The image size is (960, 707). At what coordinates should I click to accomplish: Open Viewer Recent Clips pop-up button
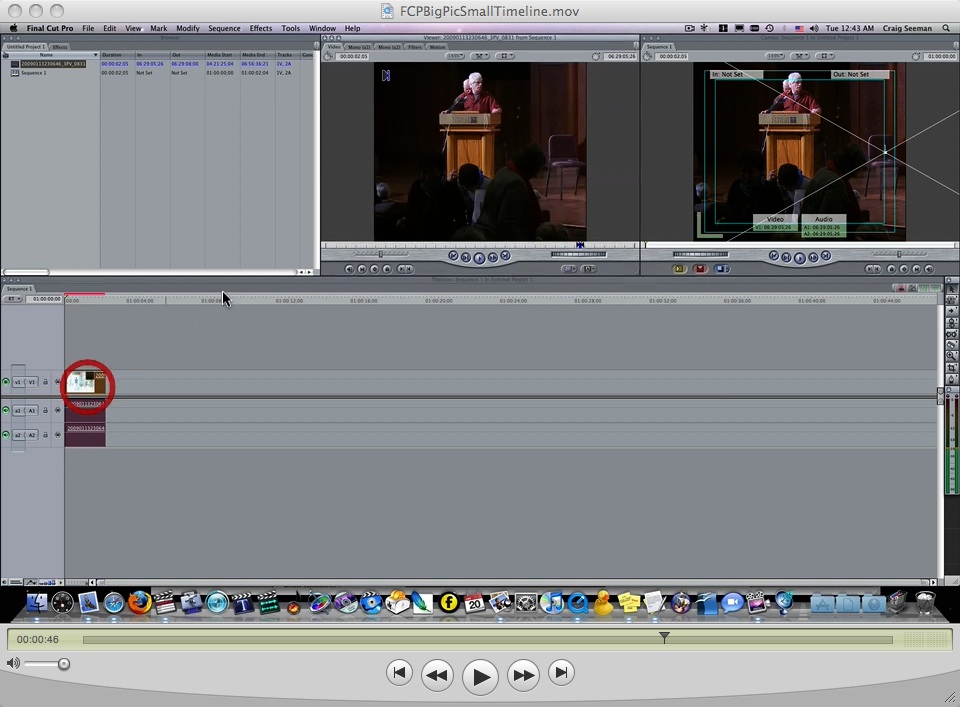[569, 269]
